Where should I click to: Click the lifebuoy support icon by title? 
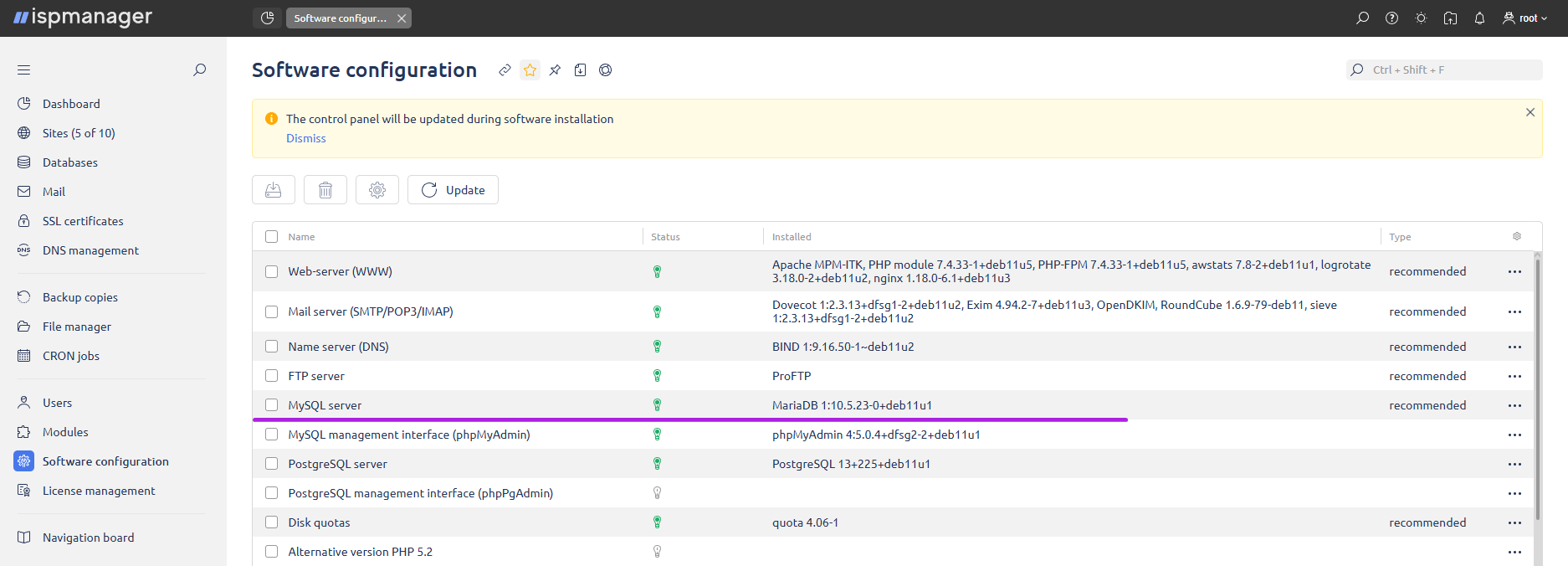tap(605, 70)
